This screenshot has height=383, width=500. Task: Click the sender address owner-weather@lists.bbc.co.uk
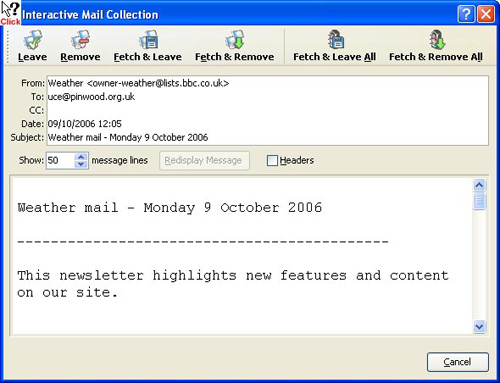coord(158,83)
